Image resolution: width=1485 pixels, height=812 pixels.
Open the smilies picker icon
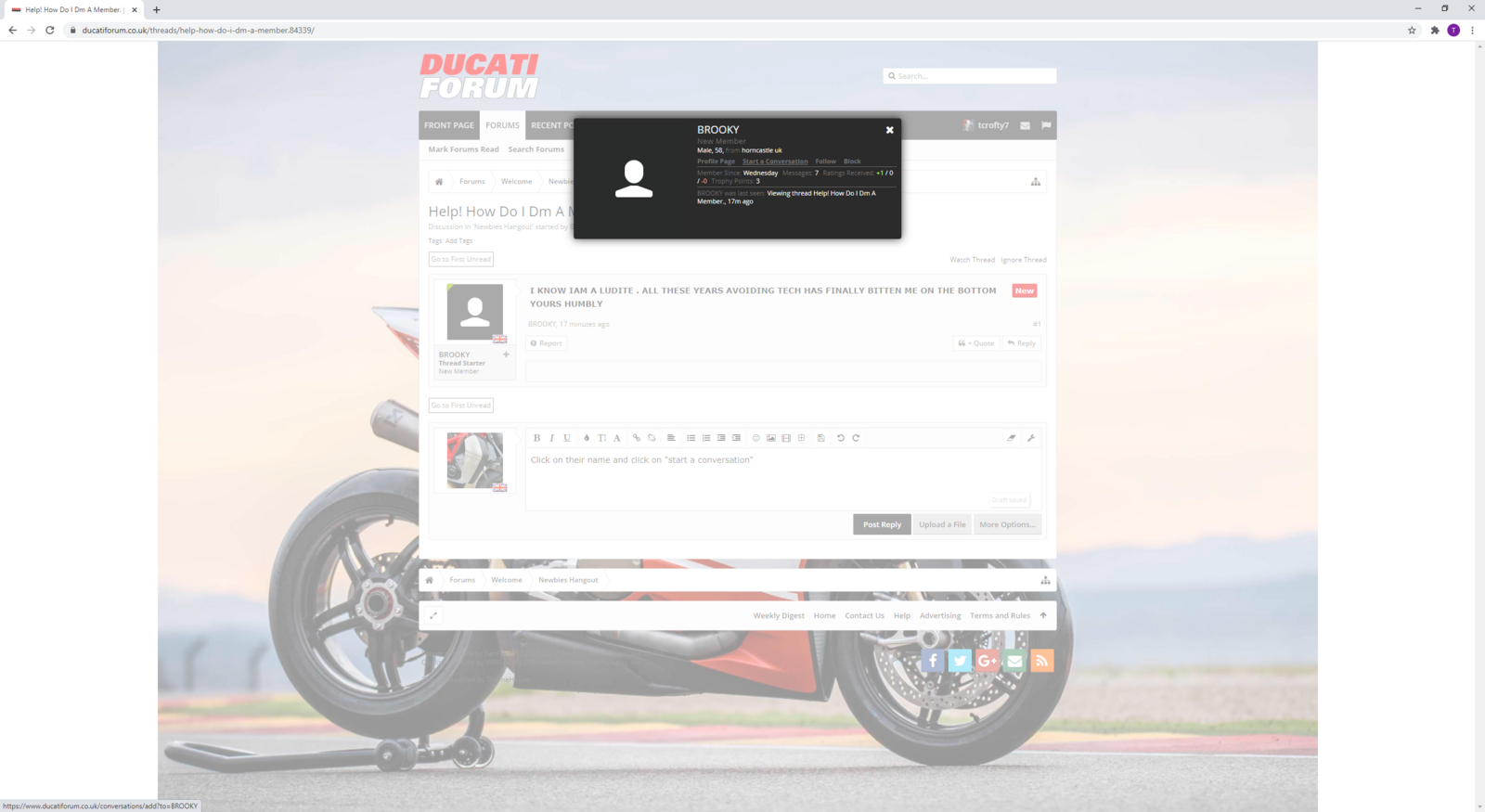(x=755, y=438)
